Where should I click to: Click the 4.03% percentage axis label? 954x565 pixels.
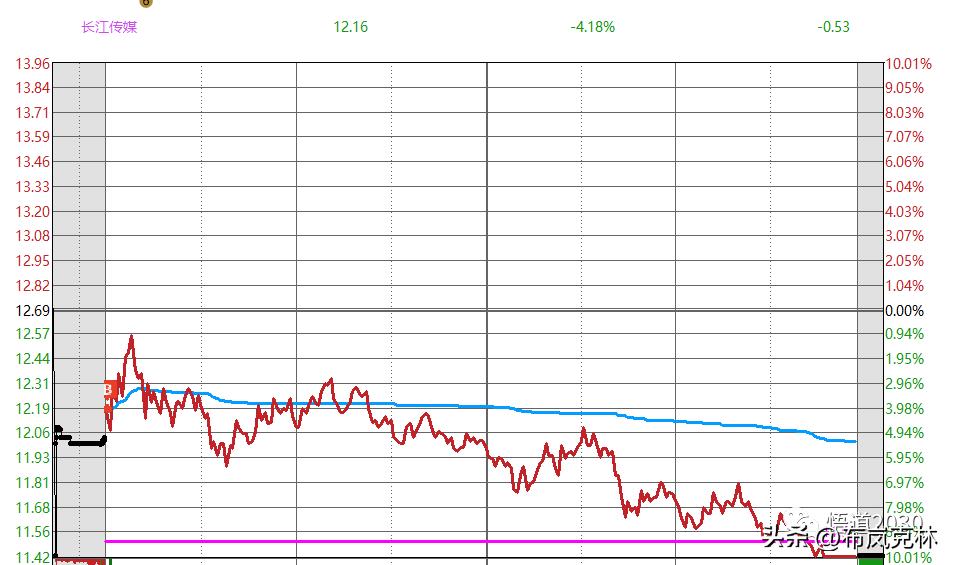(x=904, y=212)
